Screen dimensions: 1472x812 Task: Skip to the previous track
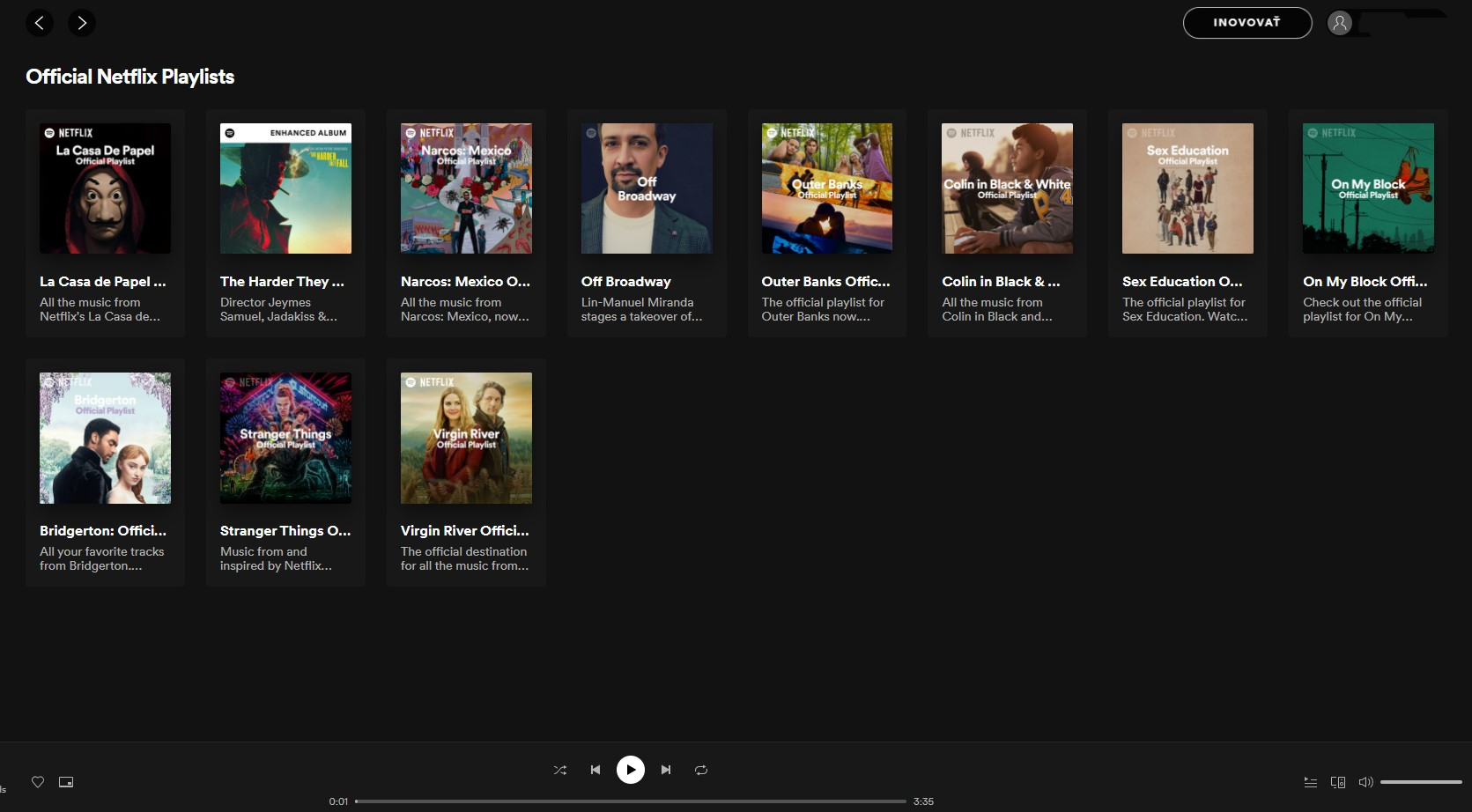(x=595, y=770)
